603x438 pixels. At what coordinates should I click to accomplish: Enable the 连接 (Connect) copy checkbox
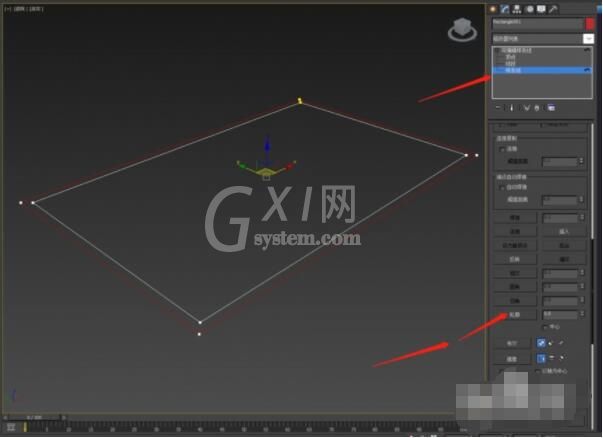point(502,149)
